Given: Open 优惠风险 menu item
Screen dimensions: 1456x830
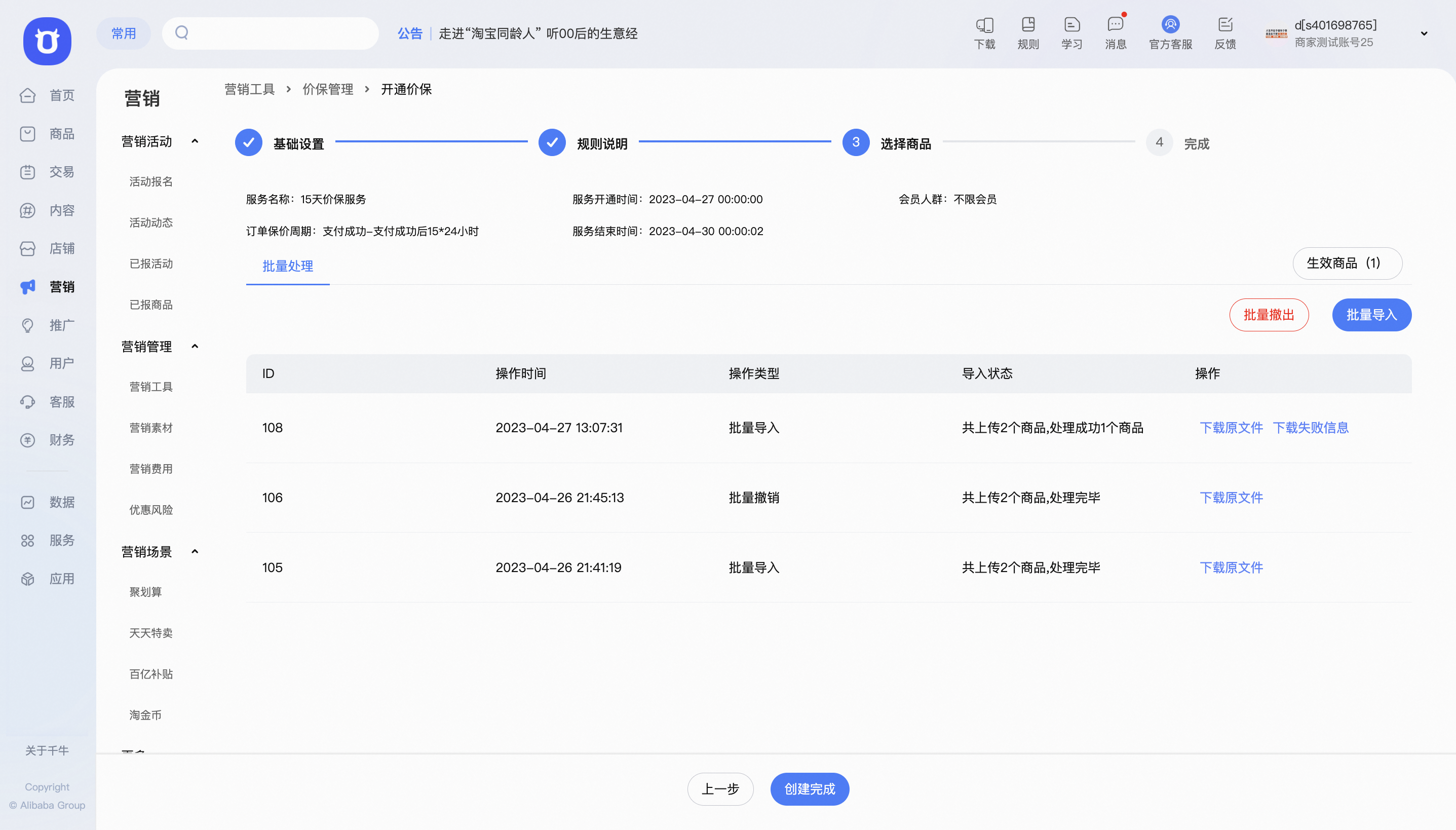Looking at the screenshot, I should coord(151,510).
